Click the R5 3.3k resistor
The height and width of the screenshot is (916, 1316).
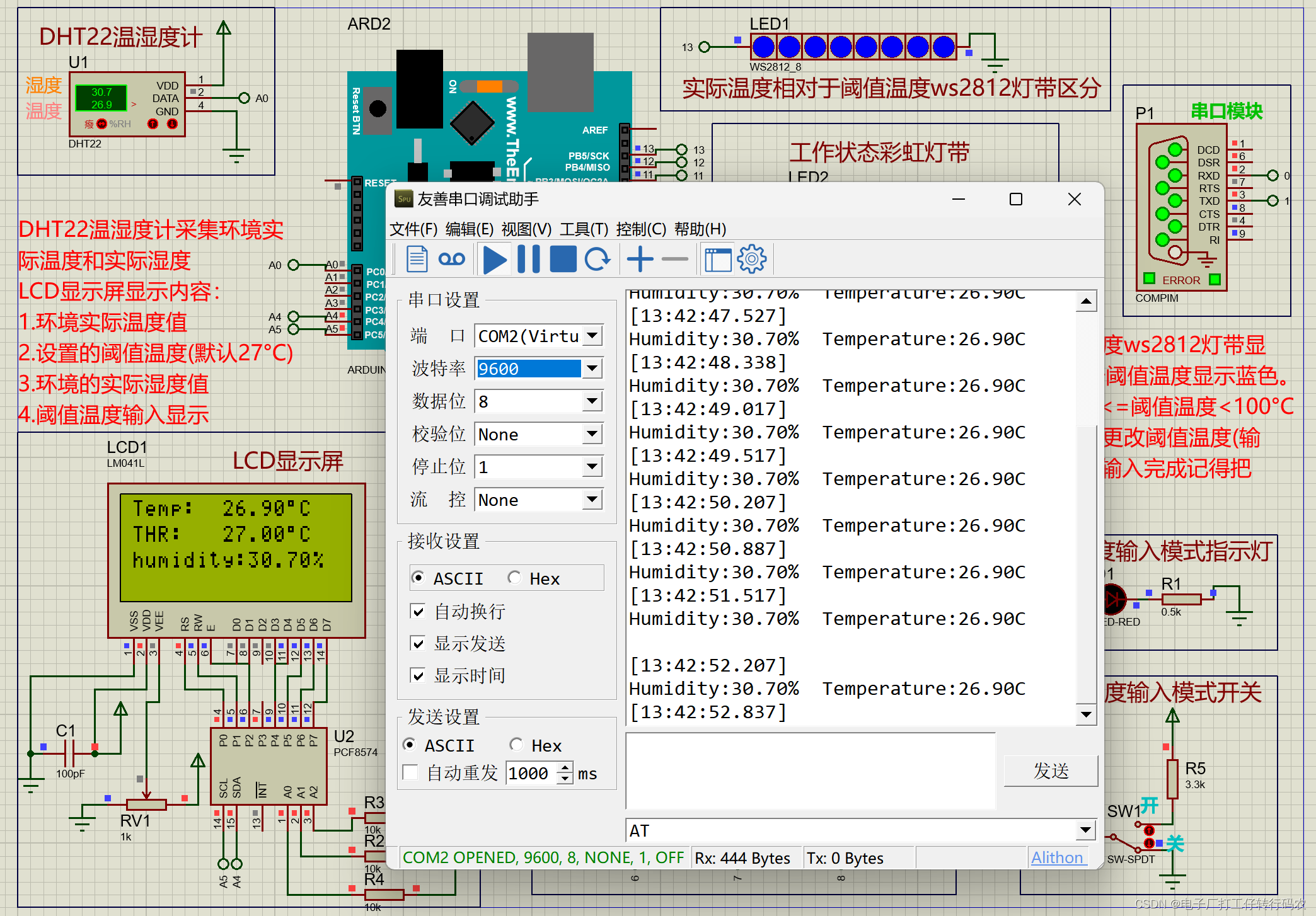coord(1172,779)
